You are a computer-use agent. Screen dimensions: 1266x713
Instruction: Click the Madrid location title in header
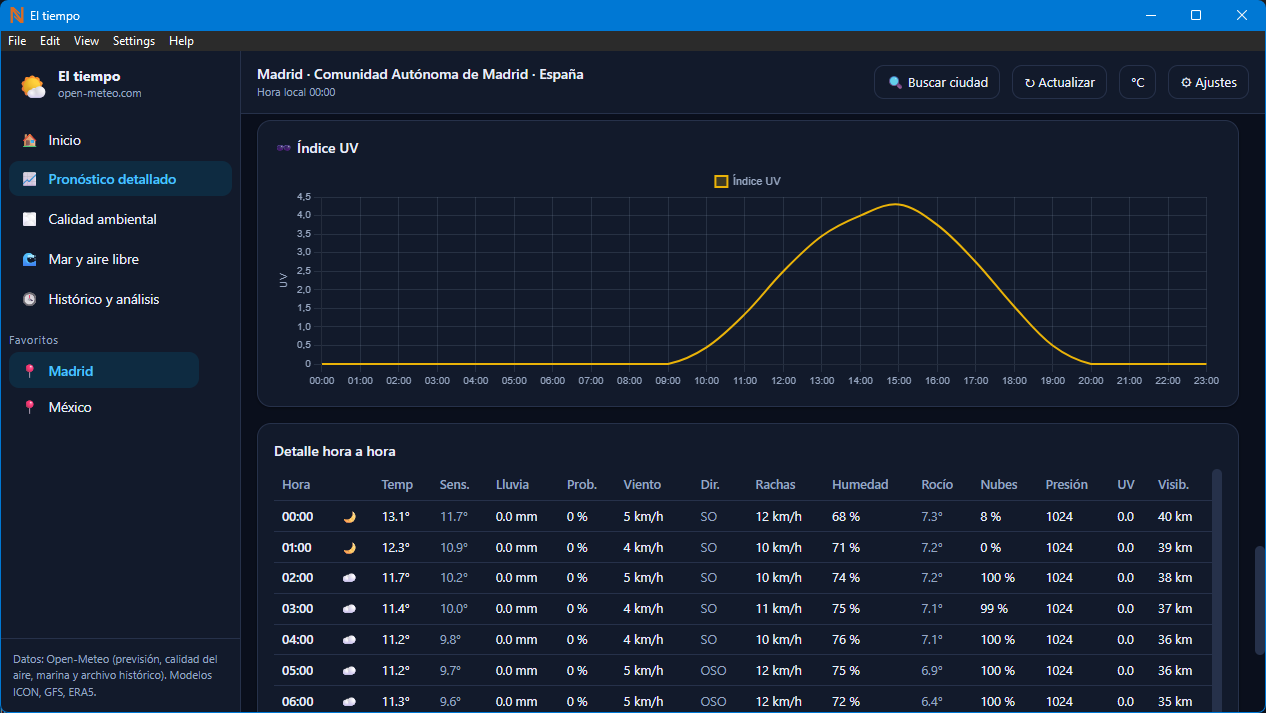coord(420,74)
